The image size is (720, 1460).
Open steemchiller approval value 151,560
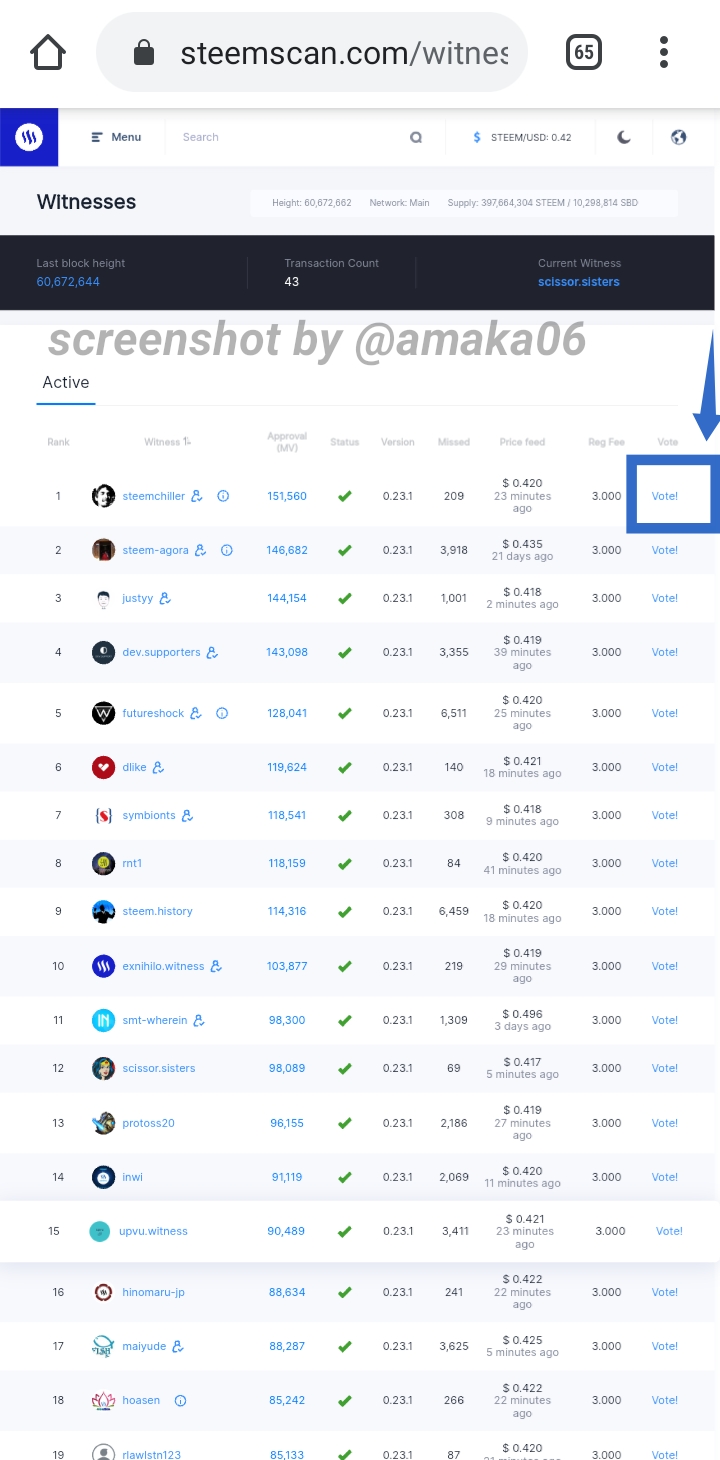point(287,496)
